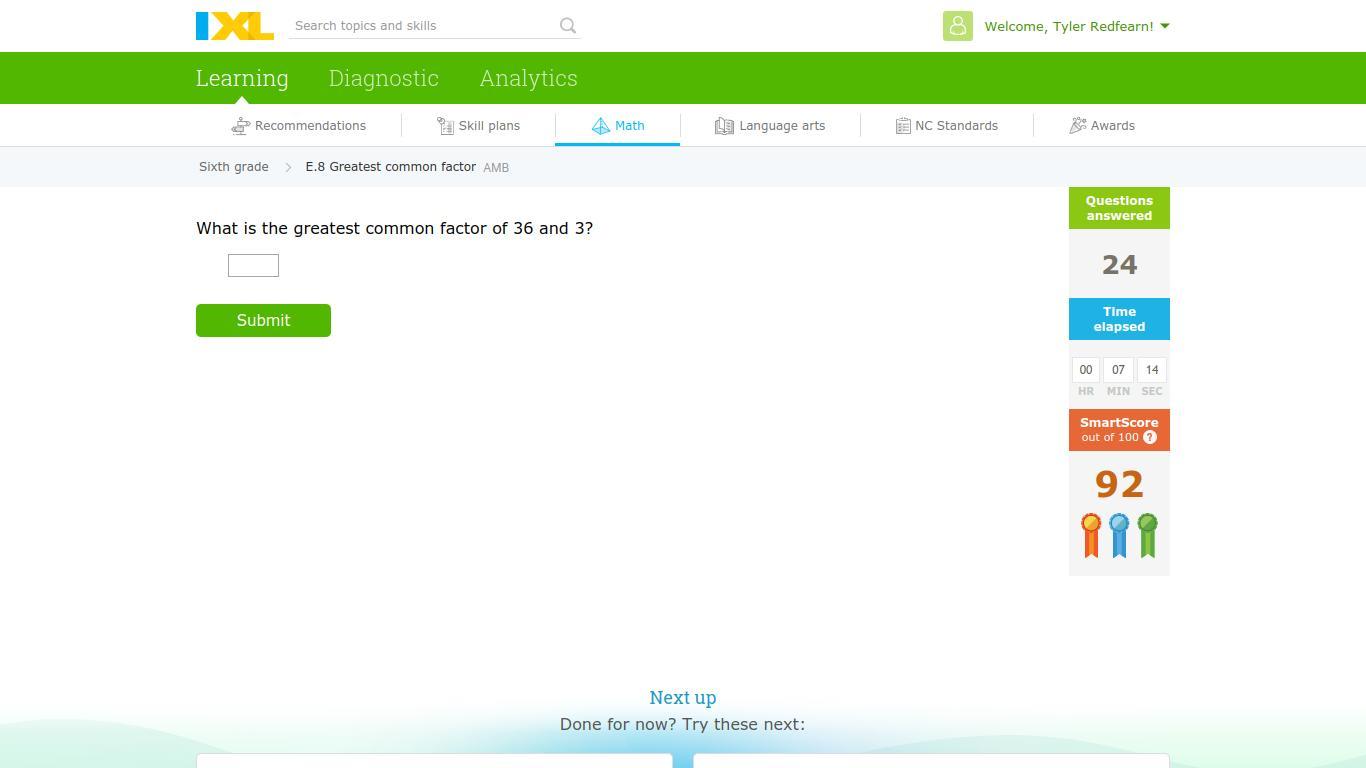Click the 'Done for now? Try these next:' text
Viewport: 1366px width, 768px height.
[683, 724]
